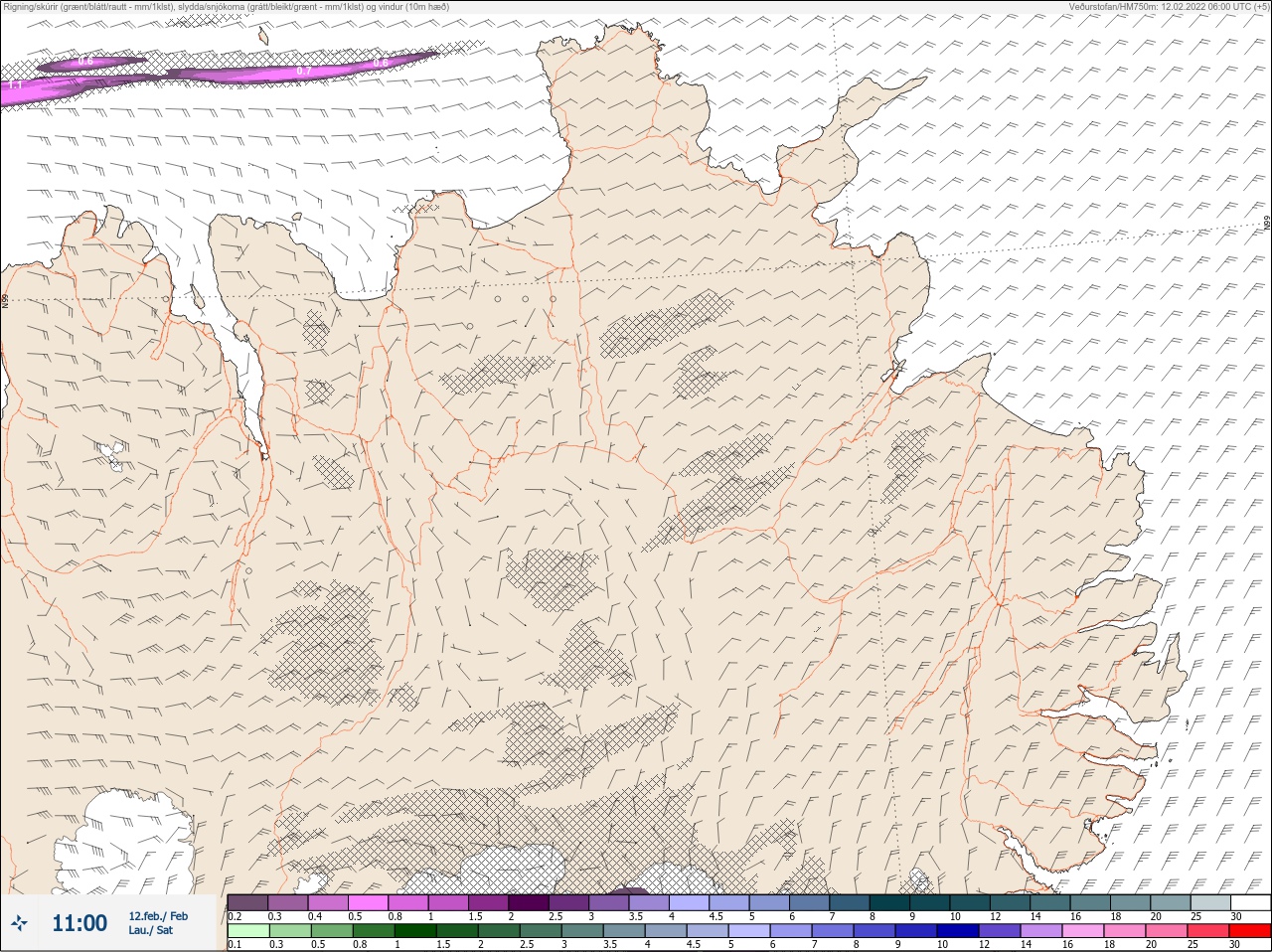Click the white swatch ending the upper legend
The width and height of the screenshot is (1272, 952).
click(x=1251, y=902)
